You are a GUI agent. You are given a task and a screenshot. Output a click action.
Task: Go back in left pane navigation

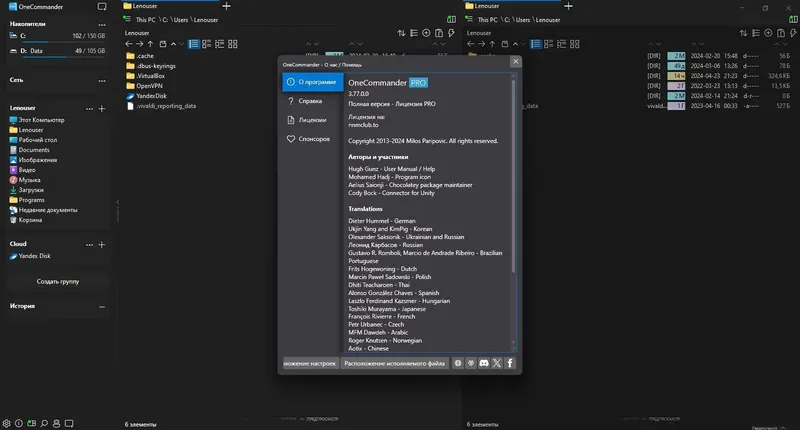pyautogui.click(x=129, y=44)
